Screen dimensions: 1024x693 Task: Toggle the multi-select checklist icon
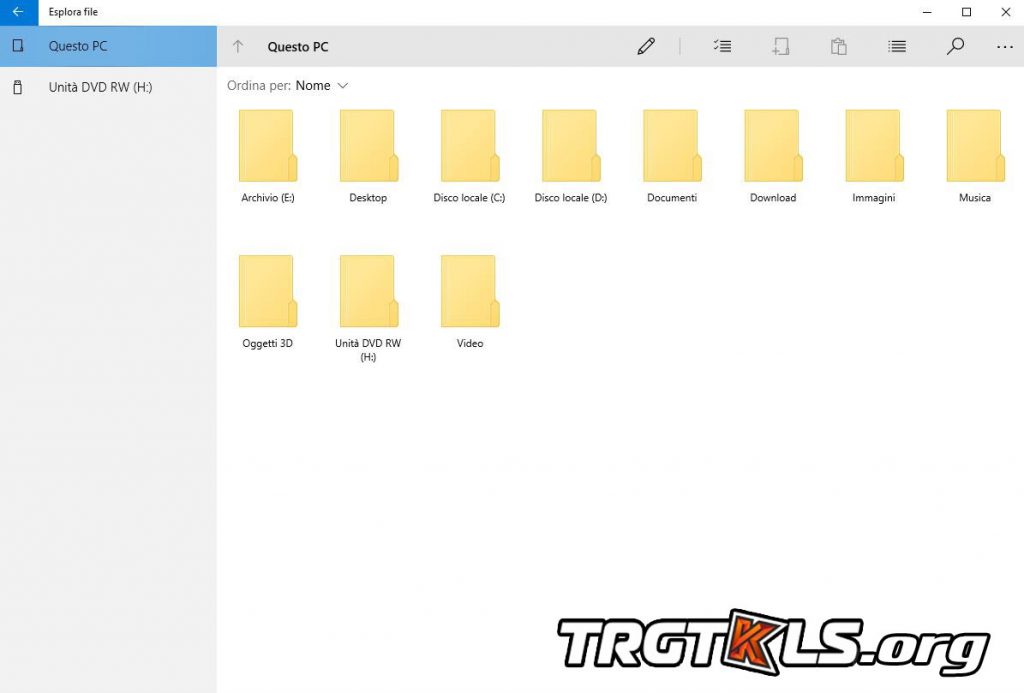tap(722, 46)
